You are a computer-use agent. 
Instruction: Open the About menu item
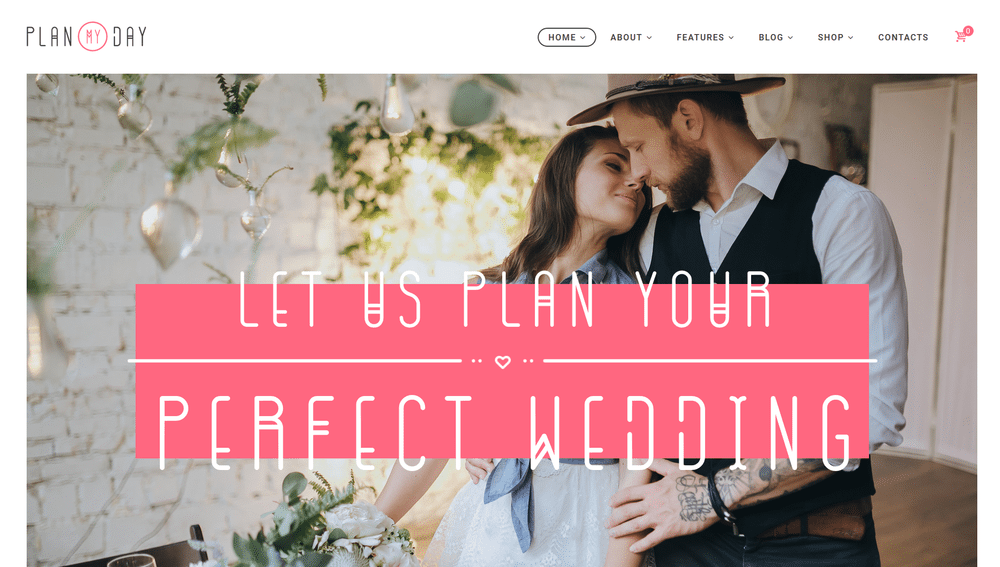[631, 37]
